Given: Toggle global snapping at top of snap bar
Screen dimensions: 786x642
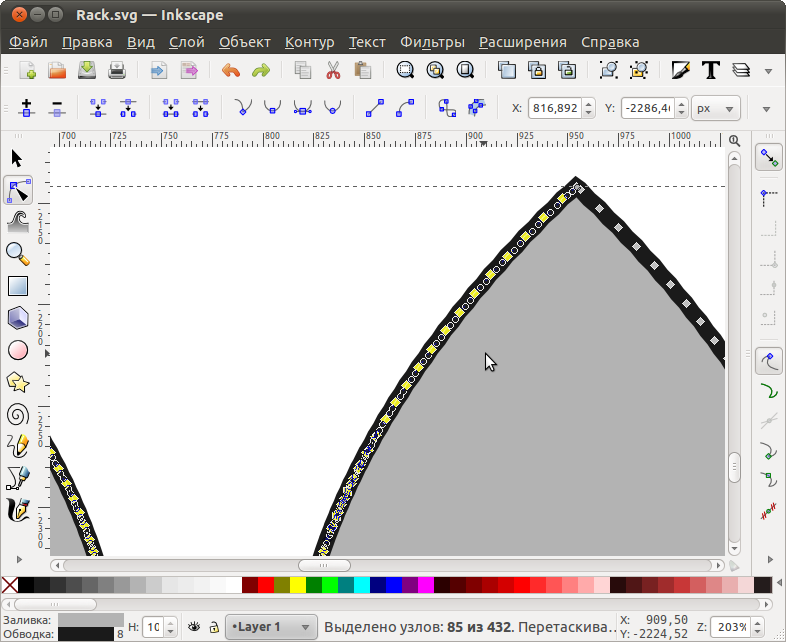Looking at the screenshot, I should coord(769,157).
